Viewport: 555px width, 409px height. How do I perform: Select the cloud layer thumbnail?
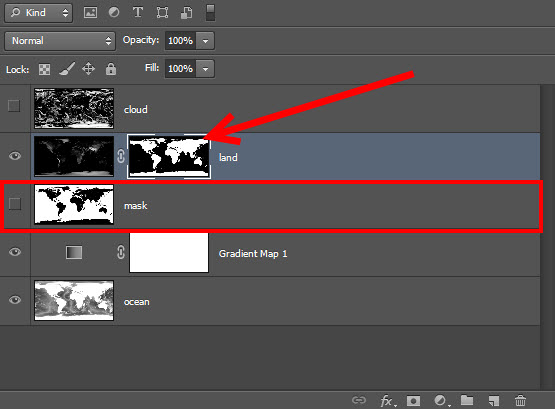[x=74, y=108]
